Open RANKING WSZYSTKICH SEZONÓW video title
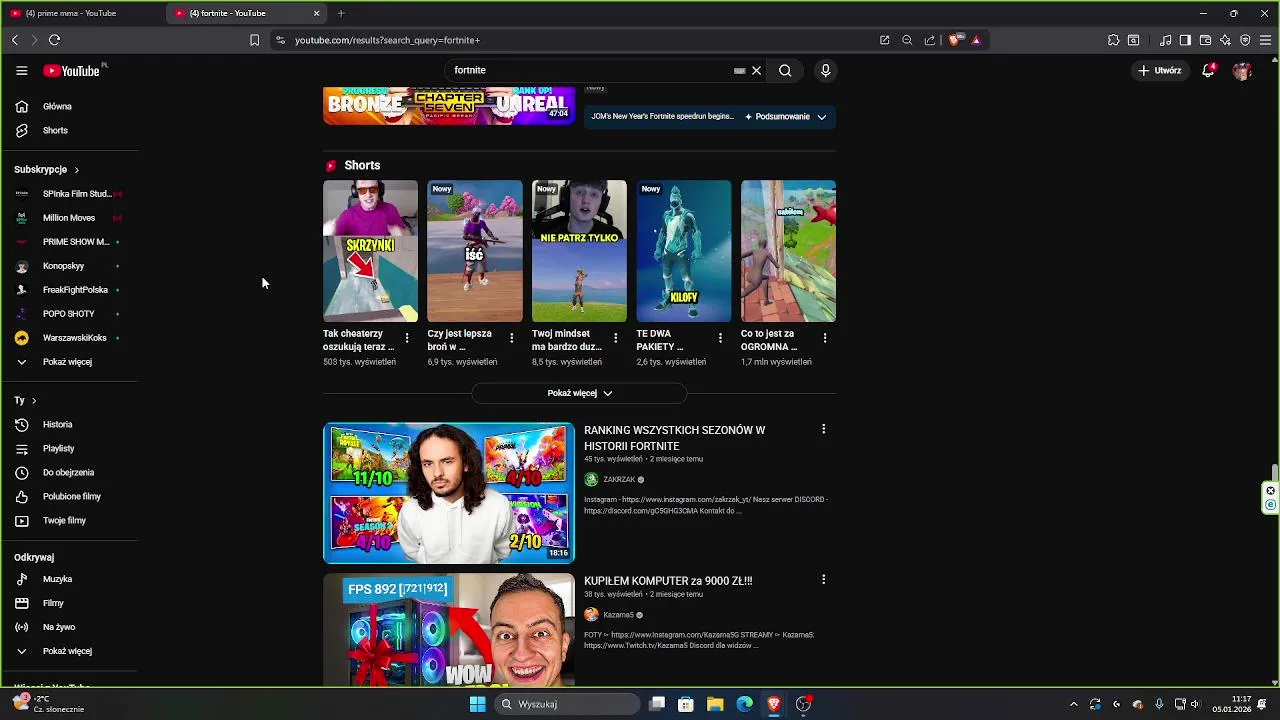This screenshot has height=720, width=1280. 675,438
